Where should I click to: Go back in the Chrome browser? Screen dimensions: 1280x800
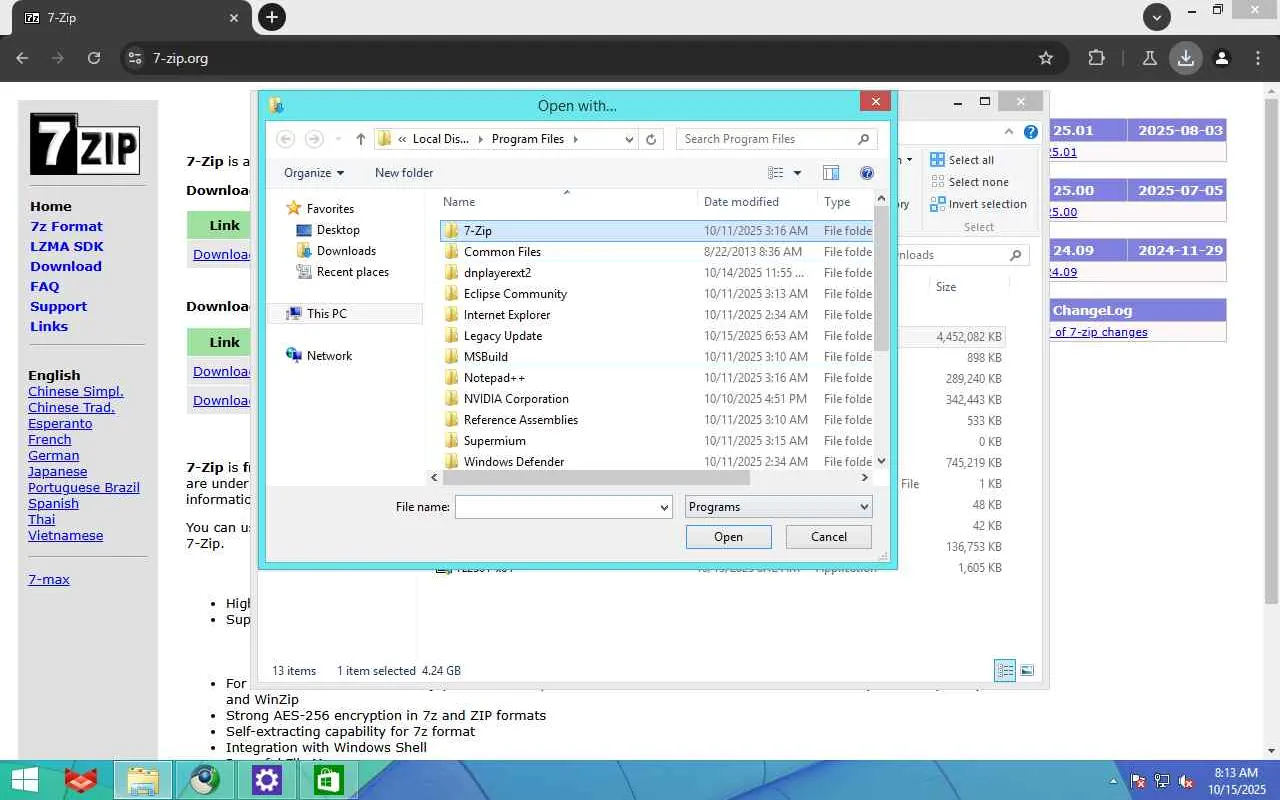[x=22, y=58]
